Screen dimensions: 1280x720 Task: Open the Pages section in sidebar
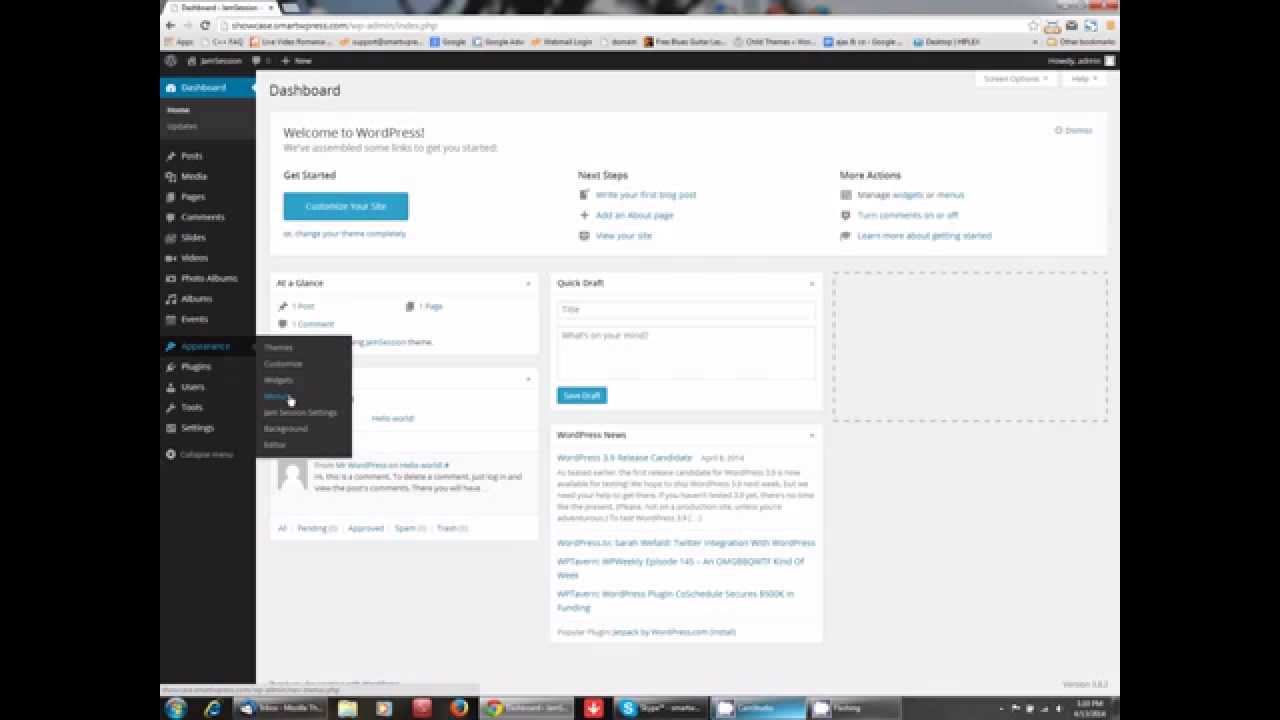coord(193,197)
